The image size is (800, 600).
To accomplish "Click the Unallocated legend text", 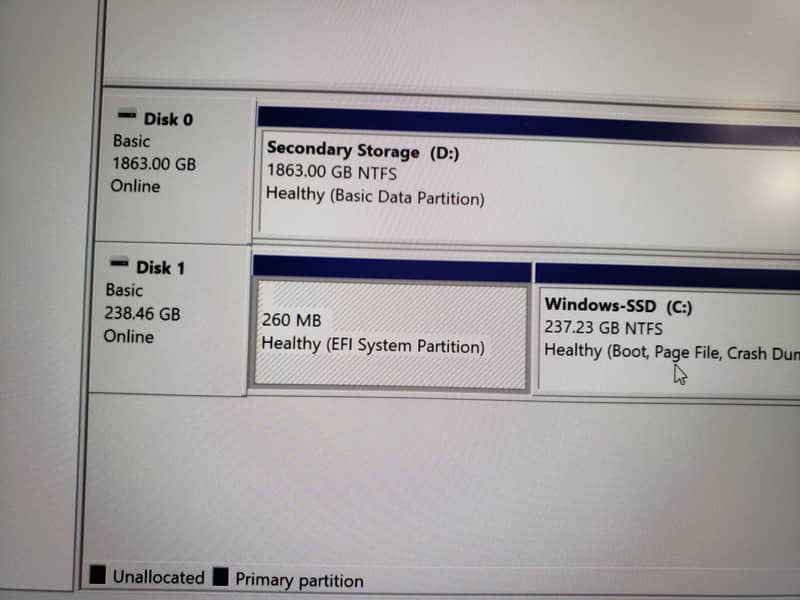I will point(158,577).
